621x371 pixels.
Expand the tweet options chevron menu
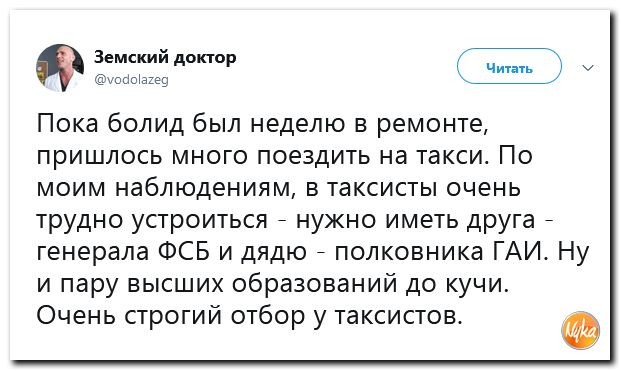pyautogui.click(x=588, y=68)
